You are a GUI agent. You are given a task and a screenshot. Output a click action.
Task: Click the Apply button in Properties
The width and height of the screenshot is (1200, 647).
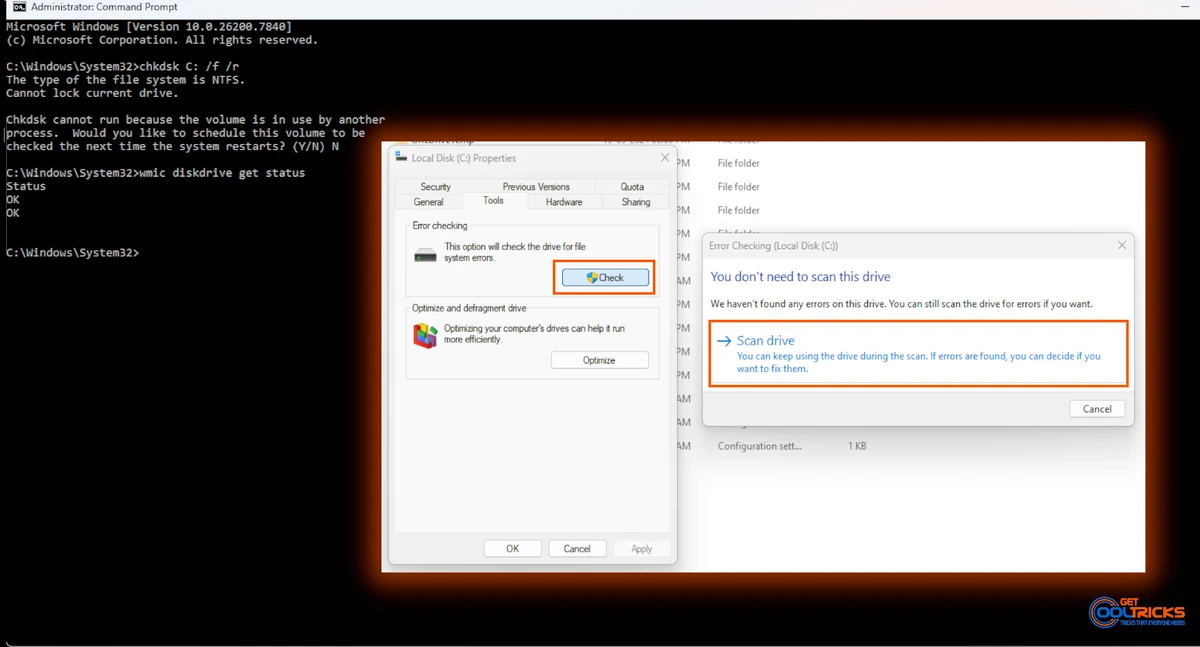(x=642, y=548)
